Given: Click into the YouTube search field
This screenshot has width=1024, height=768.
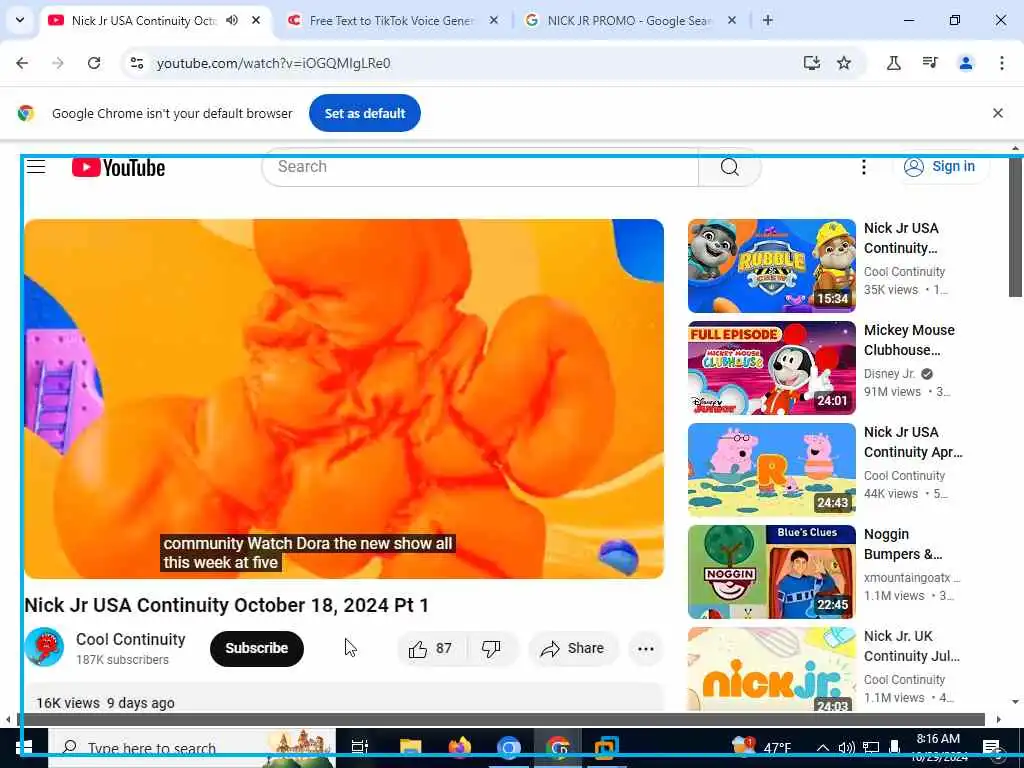Looking at the screenshot, I should 480,167.
